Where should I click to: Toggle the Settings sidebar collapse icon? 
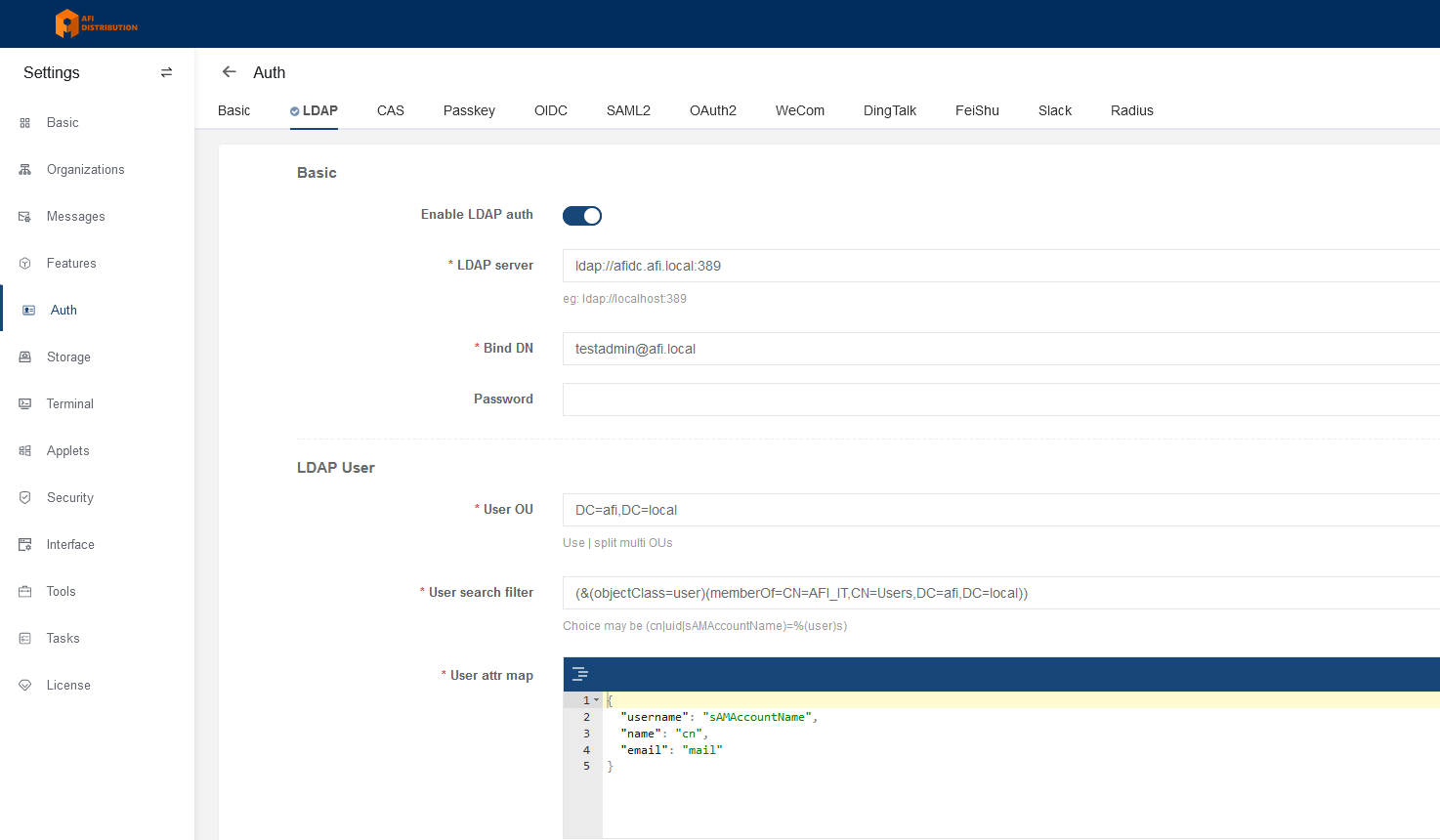coord(166,72)
